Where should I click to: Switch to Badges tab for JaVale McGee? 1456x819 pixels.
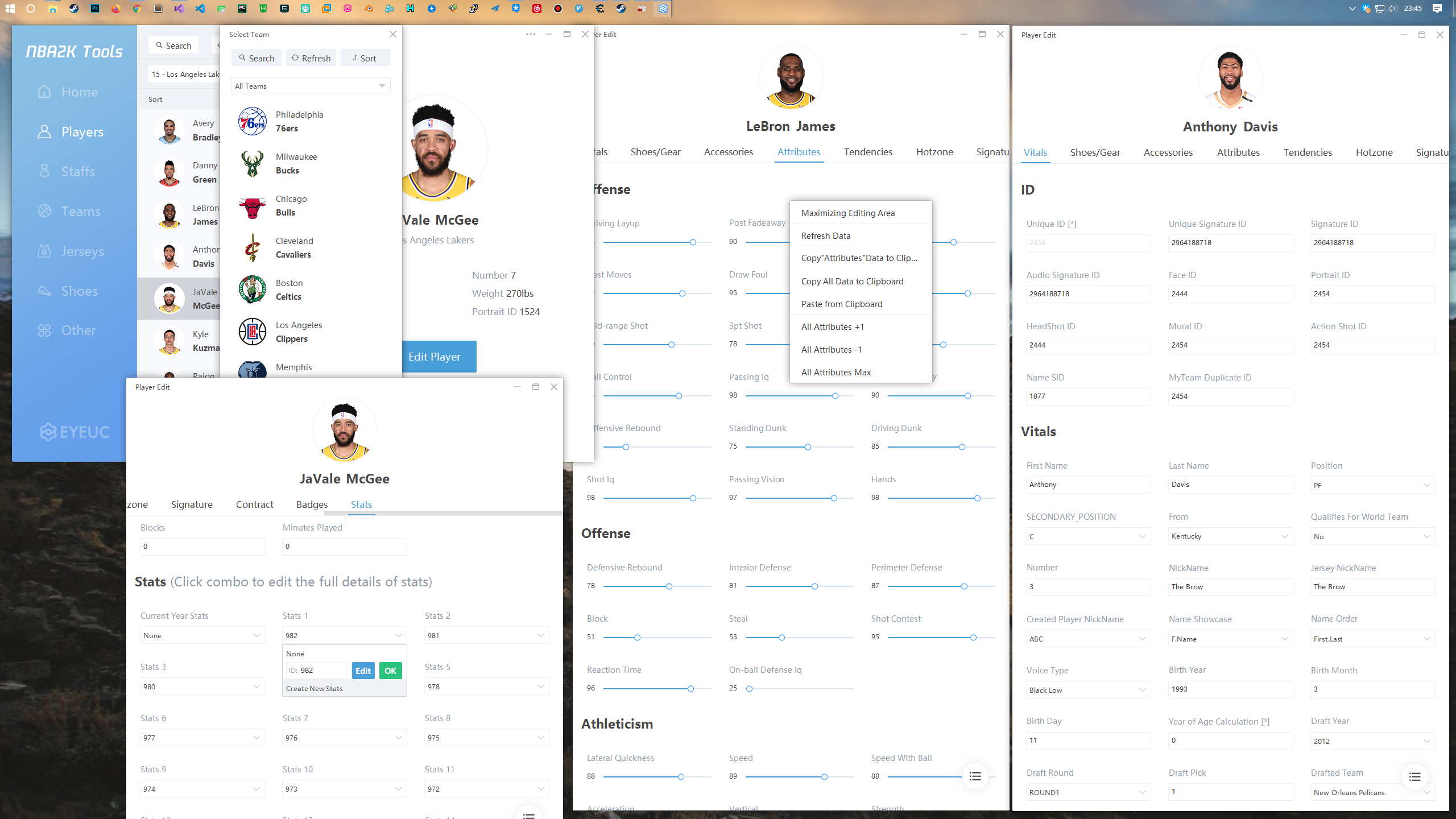[x=312, y=504]
